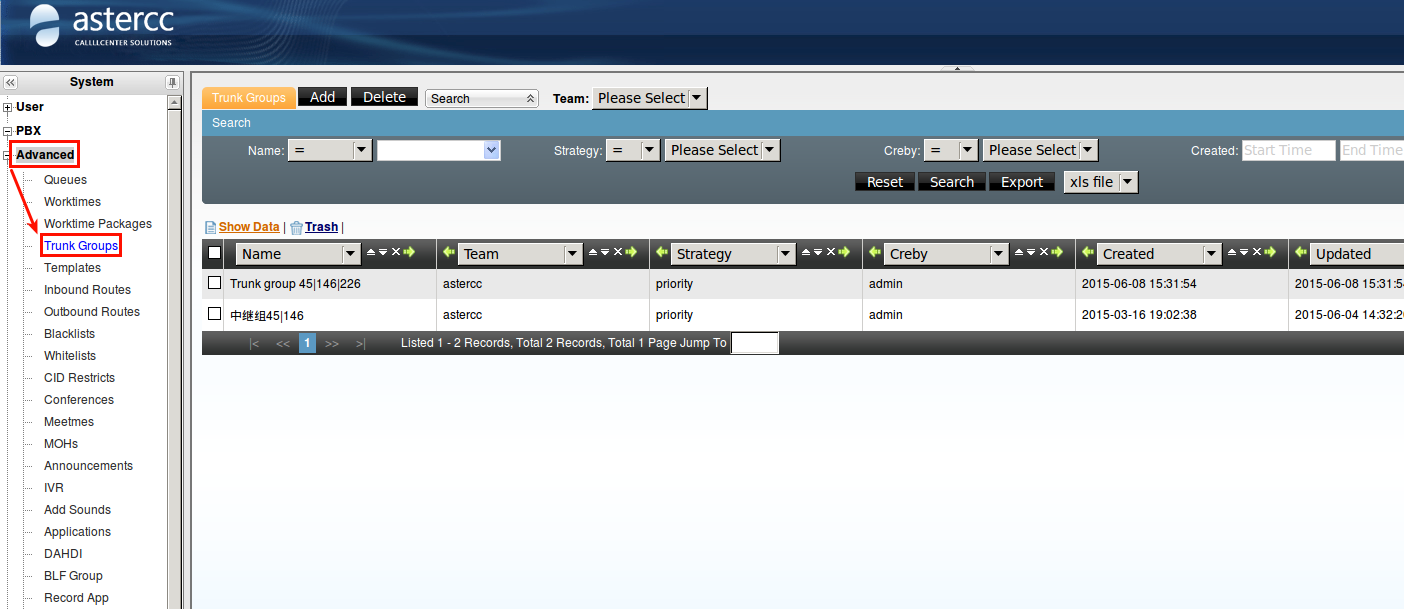Screen dimensions: 1404x609
Task: Move Name column right with green arrow
Action: pos(409,253)
